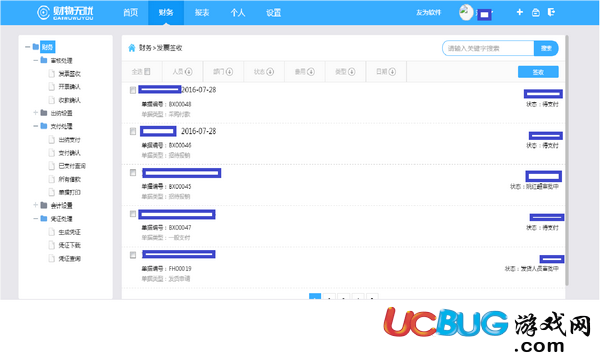The image size is (600, 361).
Task: Check the box for document BX00045
Action: 133,173
